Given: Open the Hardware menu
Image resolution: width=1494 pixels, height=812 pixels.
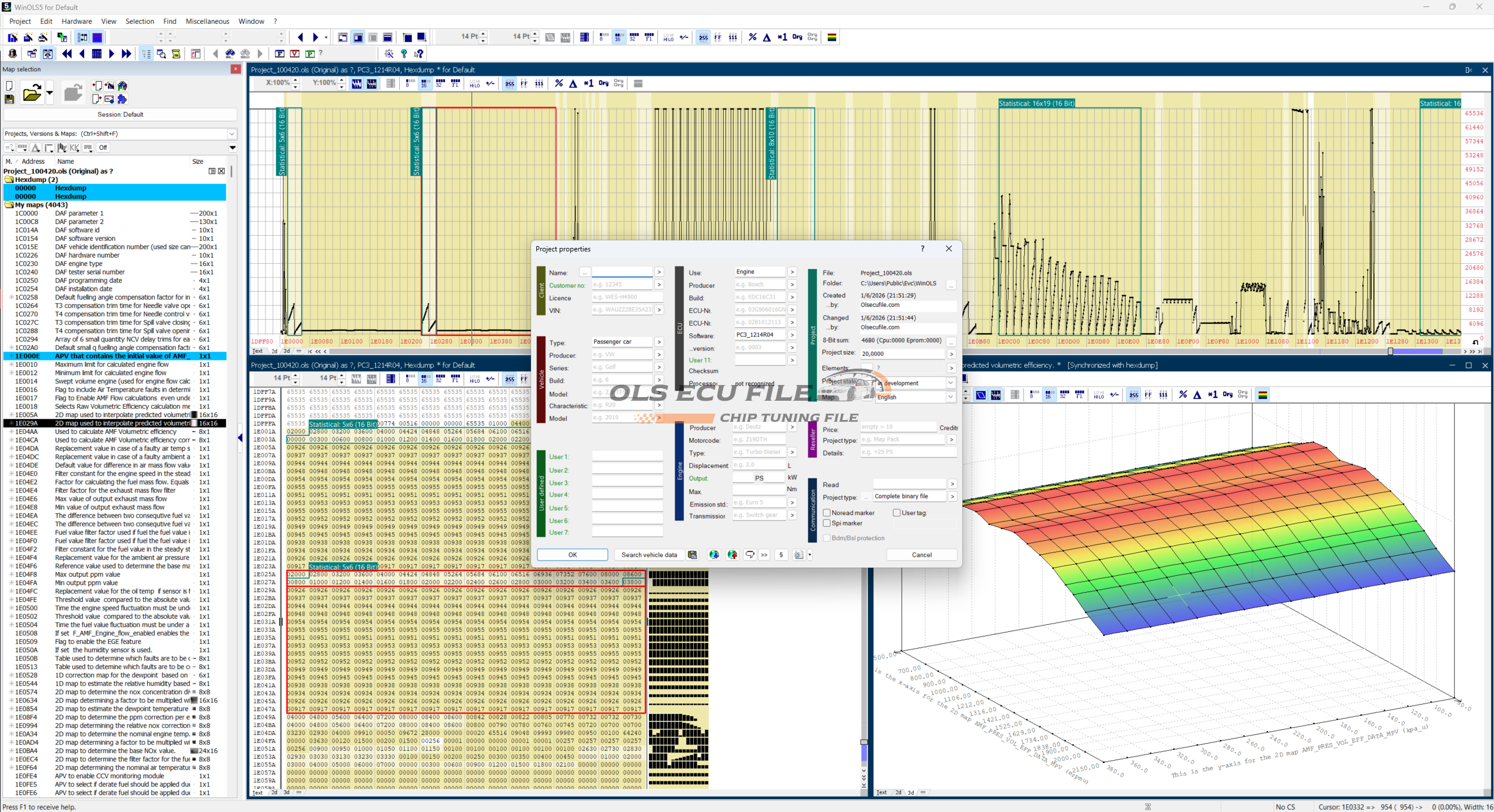Looking at the screenshot, I should coord(76,21).
